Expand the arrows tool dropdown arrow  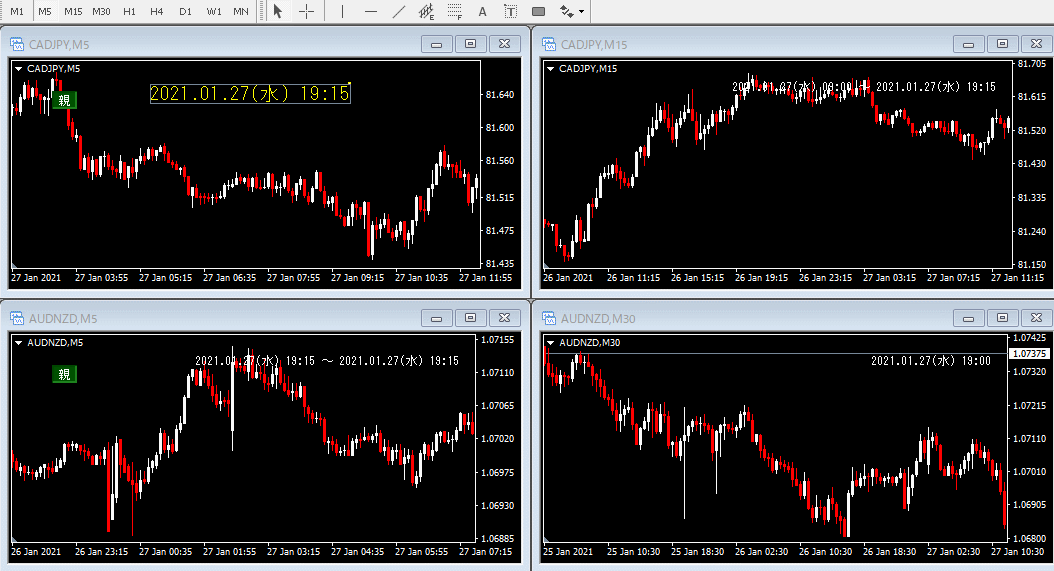click(581, 11)
